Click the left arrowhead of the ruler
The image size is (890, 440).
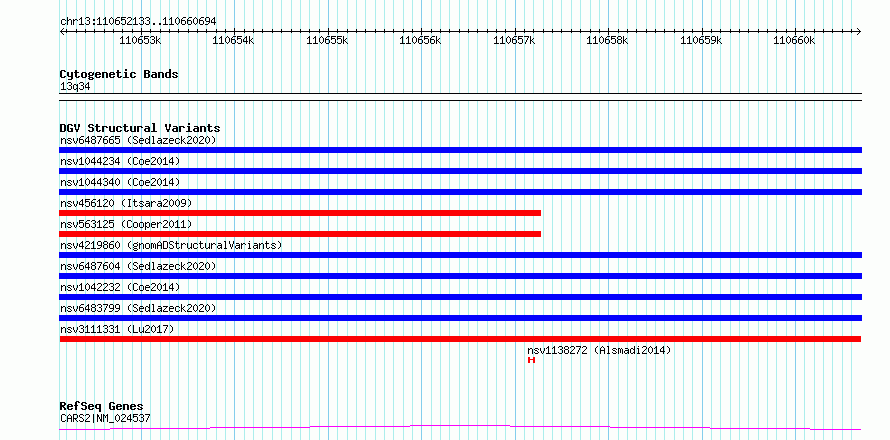point(62,31)
